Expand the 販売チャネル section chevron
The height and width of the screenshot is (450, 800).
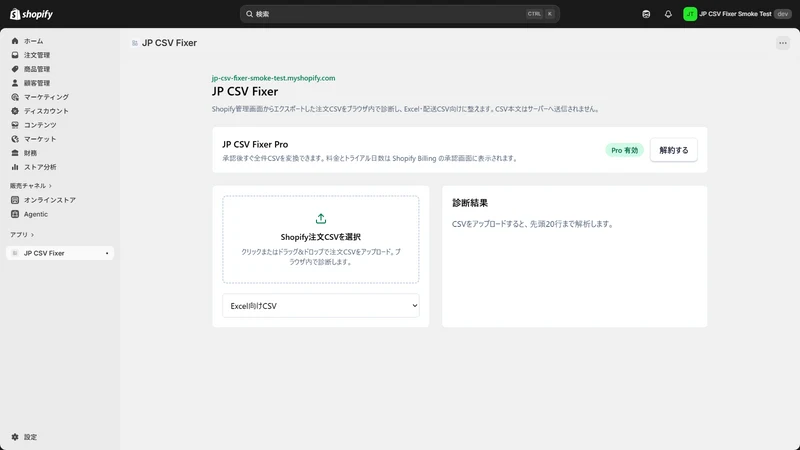[x=50, y=186]
